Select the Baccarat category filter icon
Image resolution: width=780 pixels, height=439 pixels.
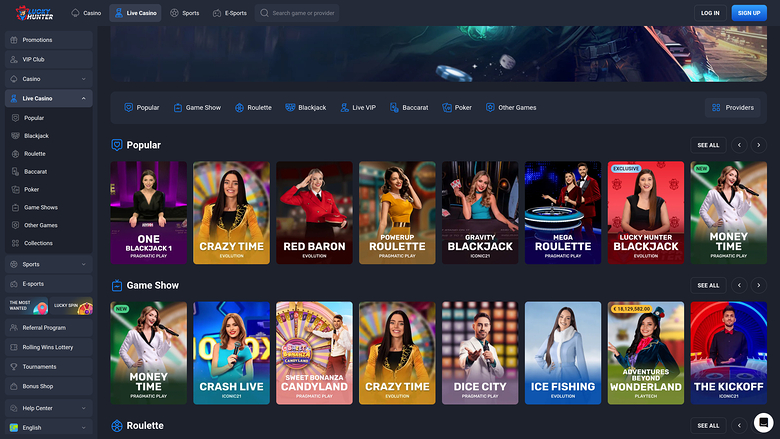click(394, 107)
